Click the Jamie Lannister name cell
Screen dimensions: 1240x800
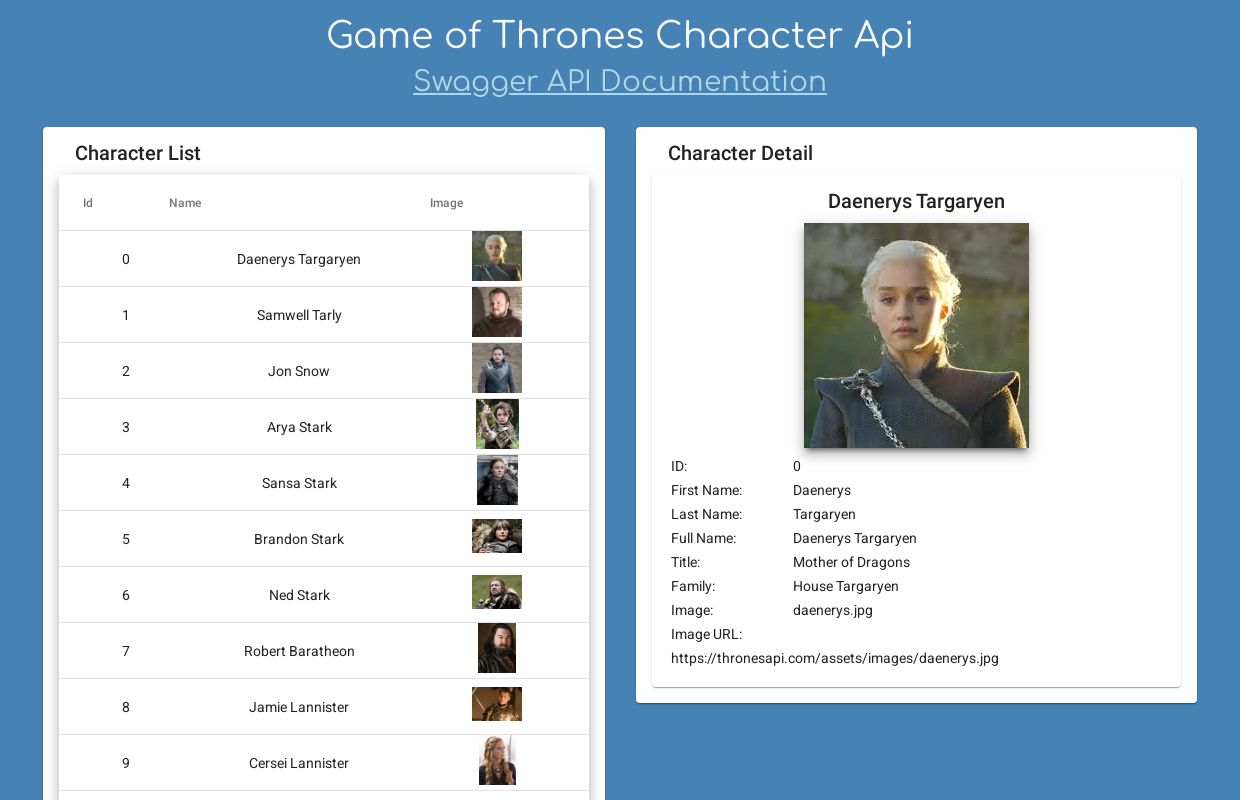[299, 707]
